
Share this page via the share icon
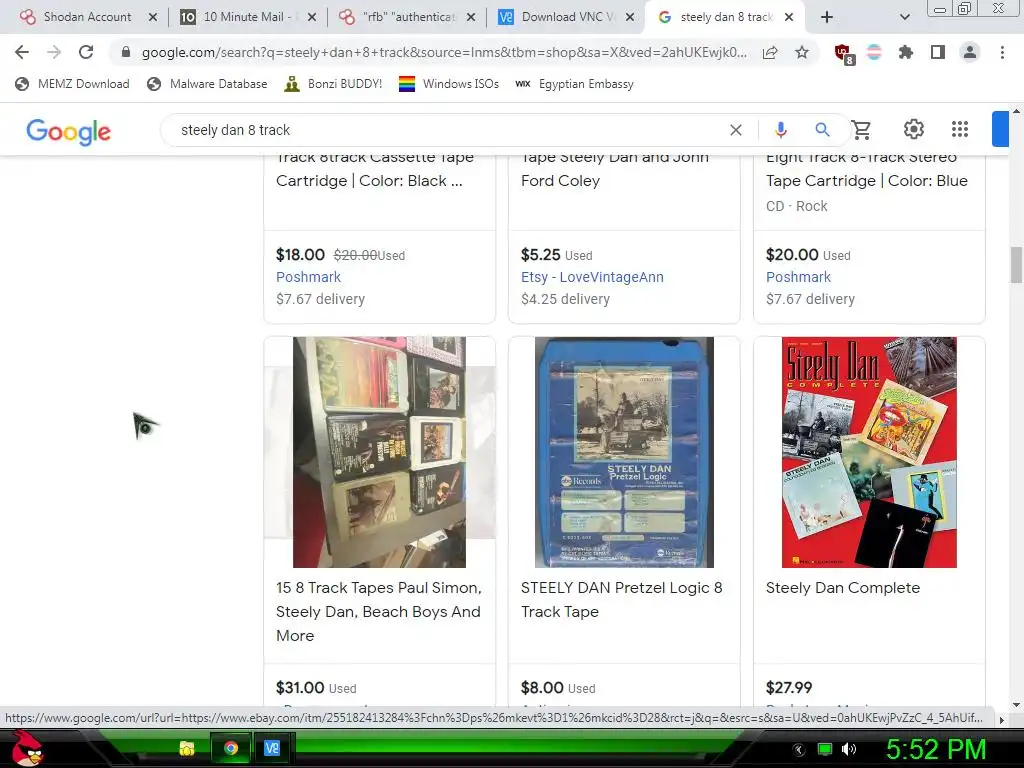coord(770,52)
